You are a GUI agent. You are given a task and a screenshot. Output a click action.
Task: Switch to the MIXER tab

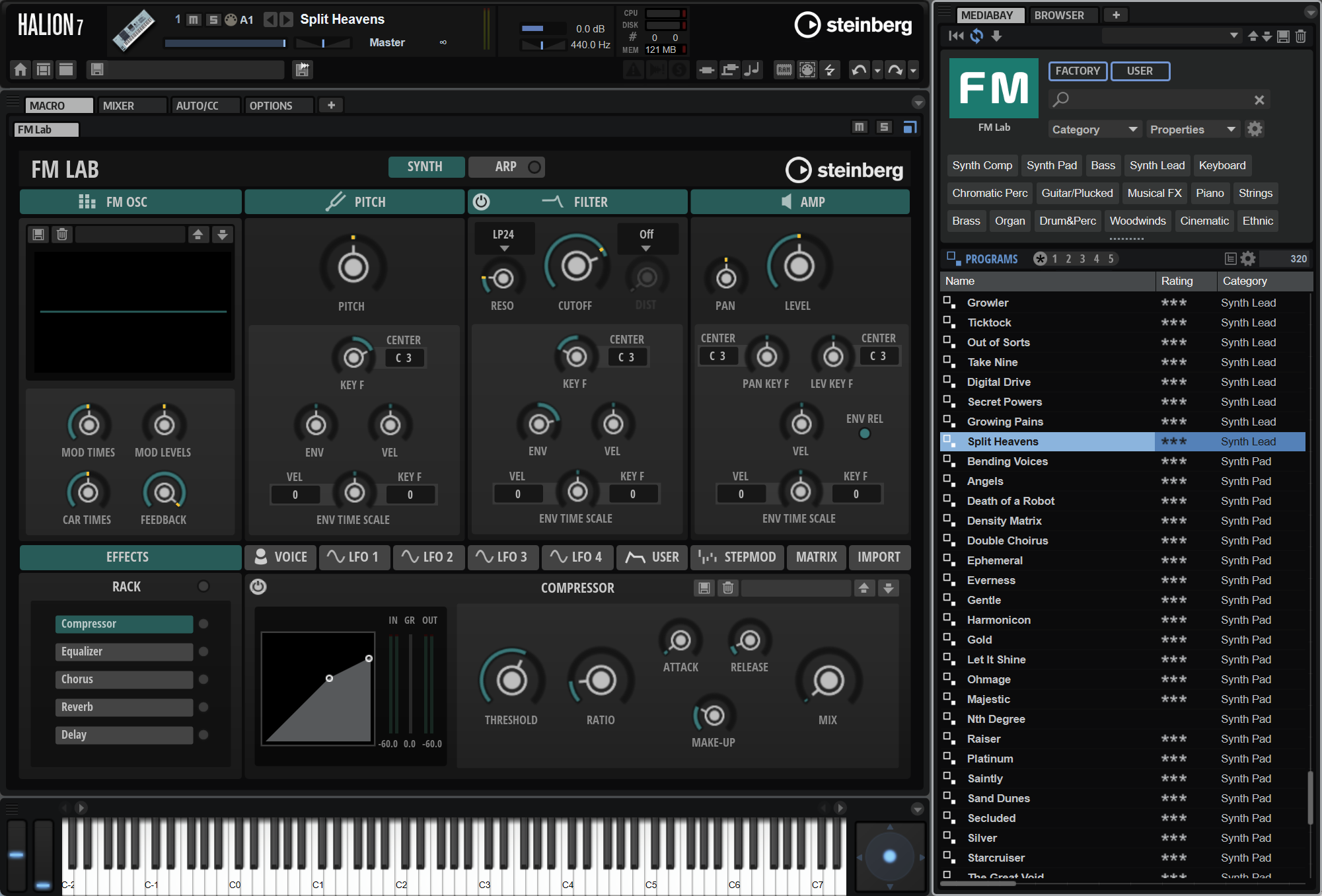click(x=132, y=106)
